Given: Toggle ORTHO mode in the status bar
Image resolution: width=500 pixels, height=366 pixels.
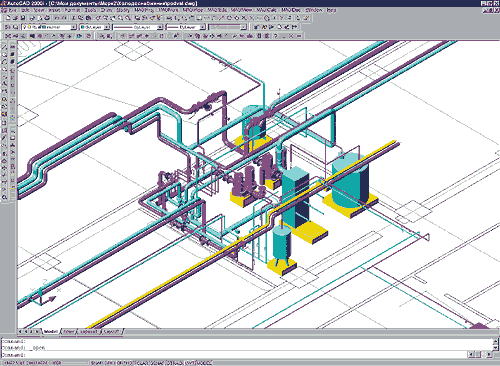Looking at the screenshot, I should 124,362.
